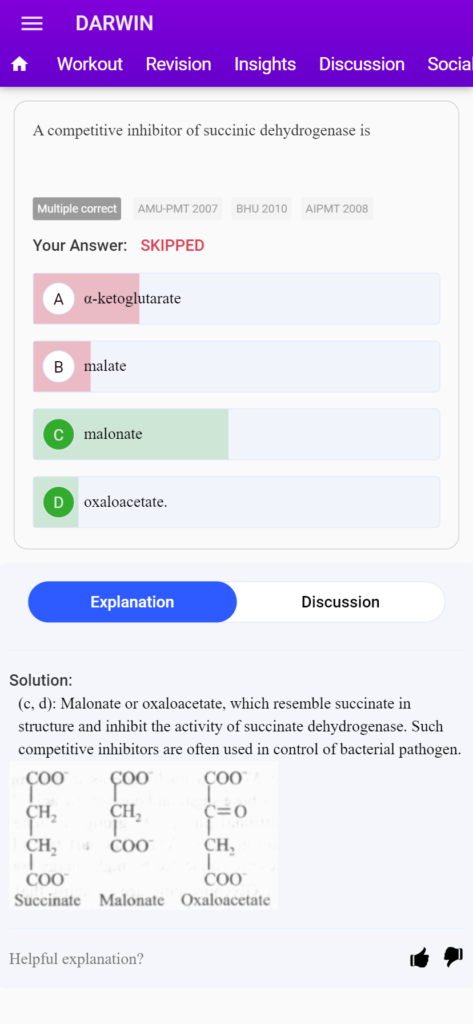This screenshot has height=1024, width=473.
Task: Open the hamburger menu
Action: [x=32, y=24]
